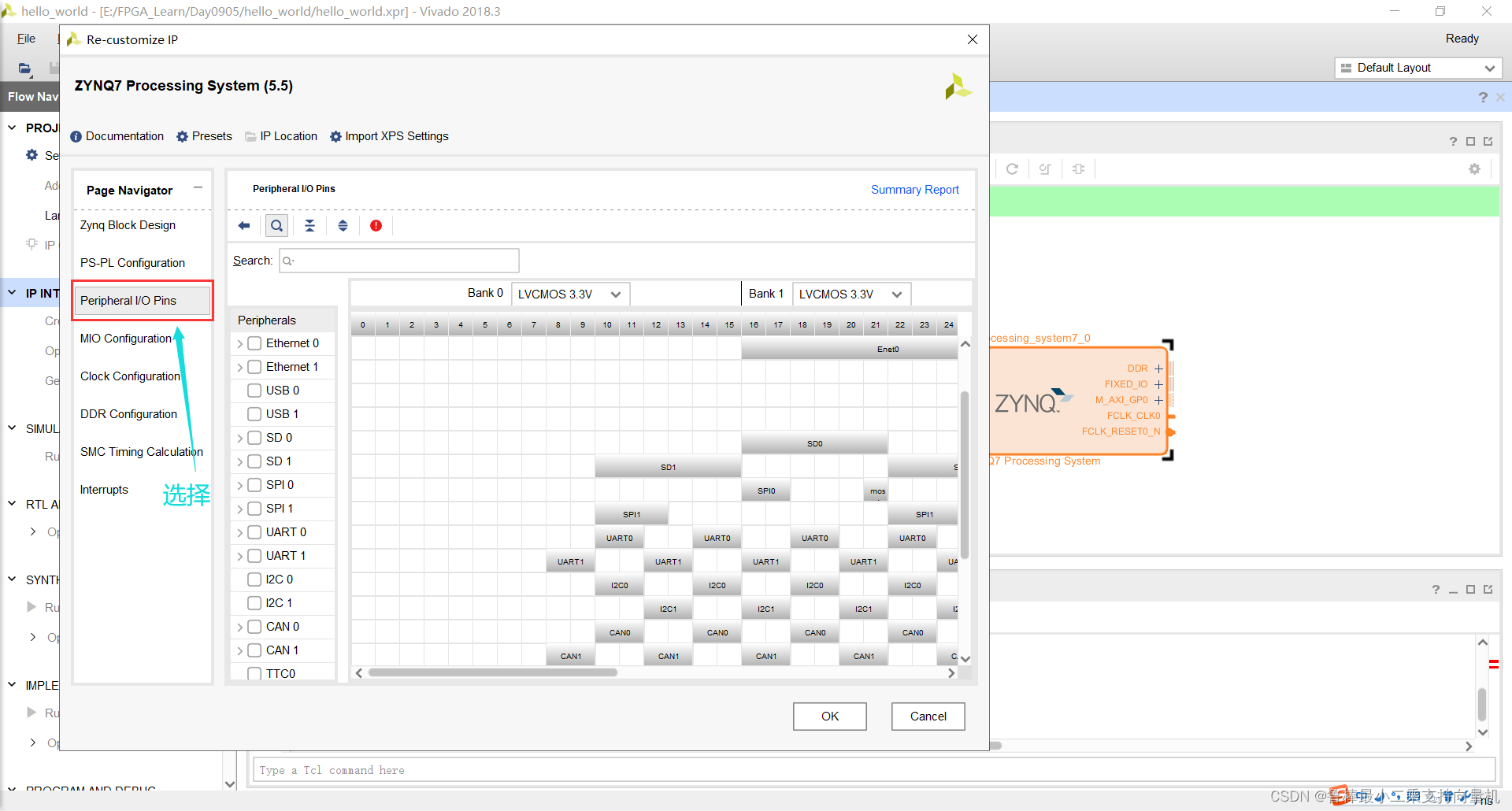Enable SPI 0 checkbox
Viewport: 1512px width, 811px height.
tap(254, 485)
